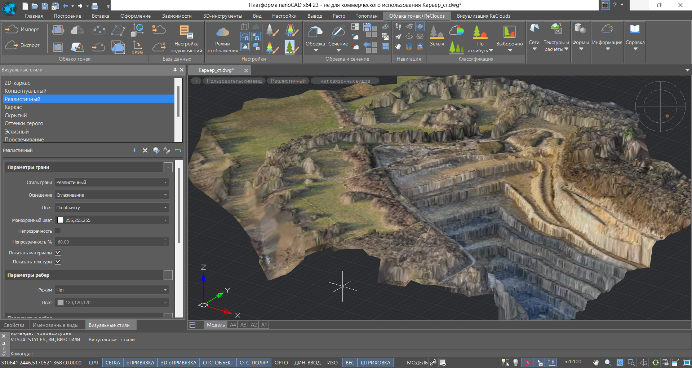Image resolution: width=692 pixels, height=368 pixels.
Task: Click the apply-style sphere icon in visual styles panel
Action: coord(156,150)
